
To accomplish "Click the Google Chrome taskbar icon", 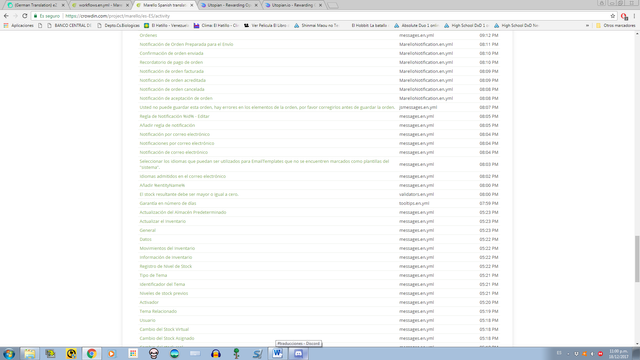I will (x=91, y=353).
